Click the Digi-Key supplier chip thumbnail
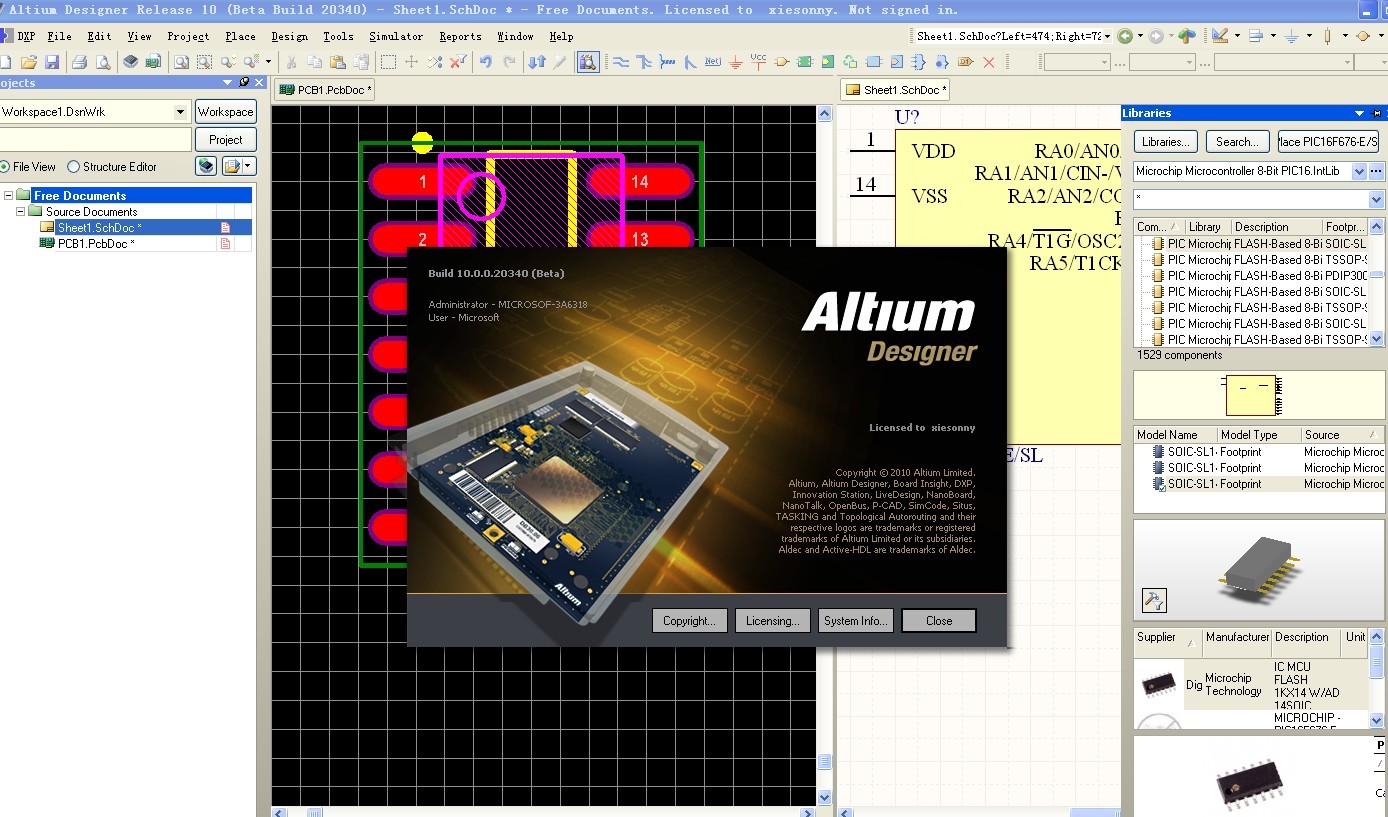The height and width of the screenshot is (817, 1388). click(1159, 685)
